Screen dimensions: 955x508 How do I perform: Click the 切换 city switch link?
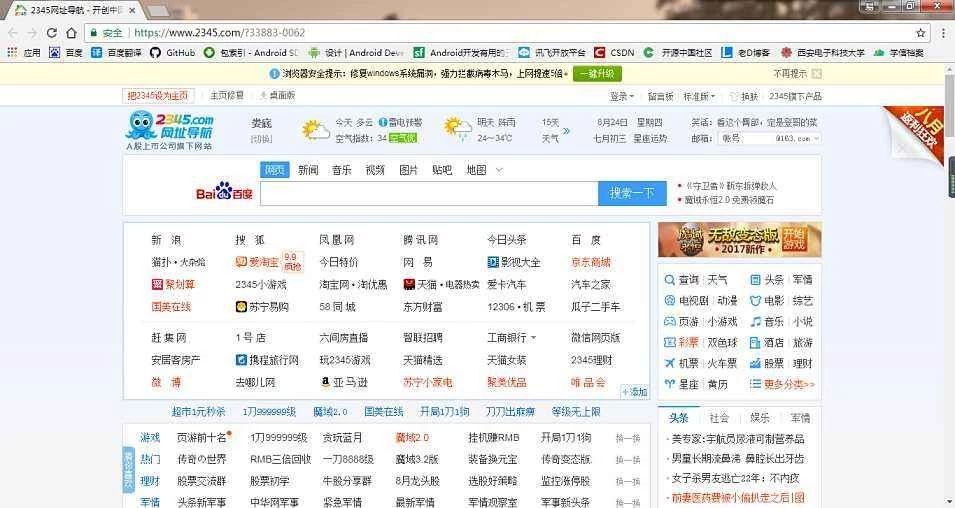coord(261,139)
